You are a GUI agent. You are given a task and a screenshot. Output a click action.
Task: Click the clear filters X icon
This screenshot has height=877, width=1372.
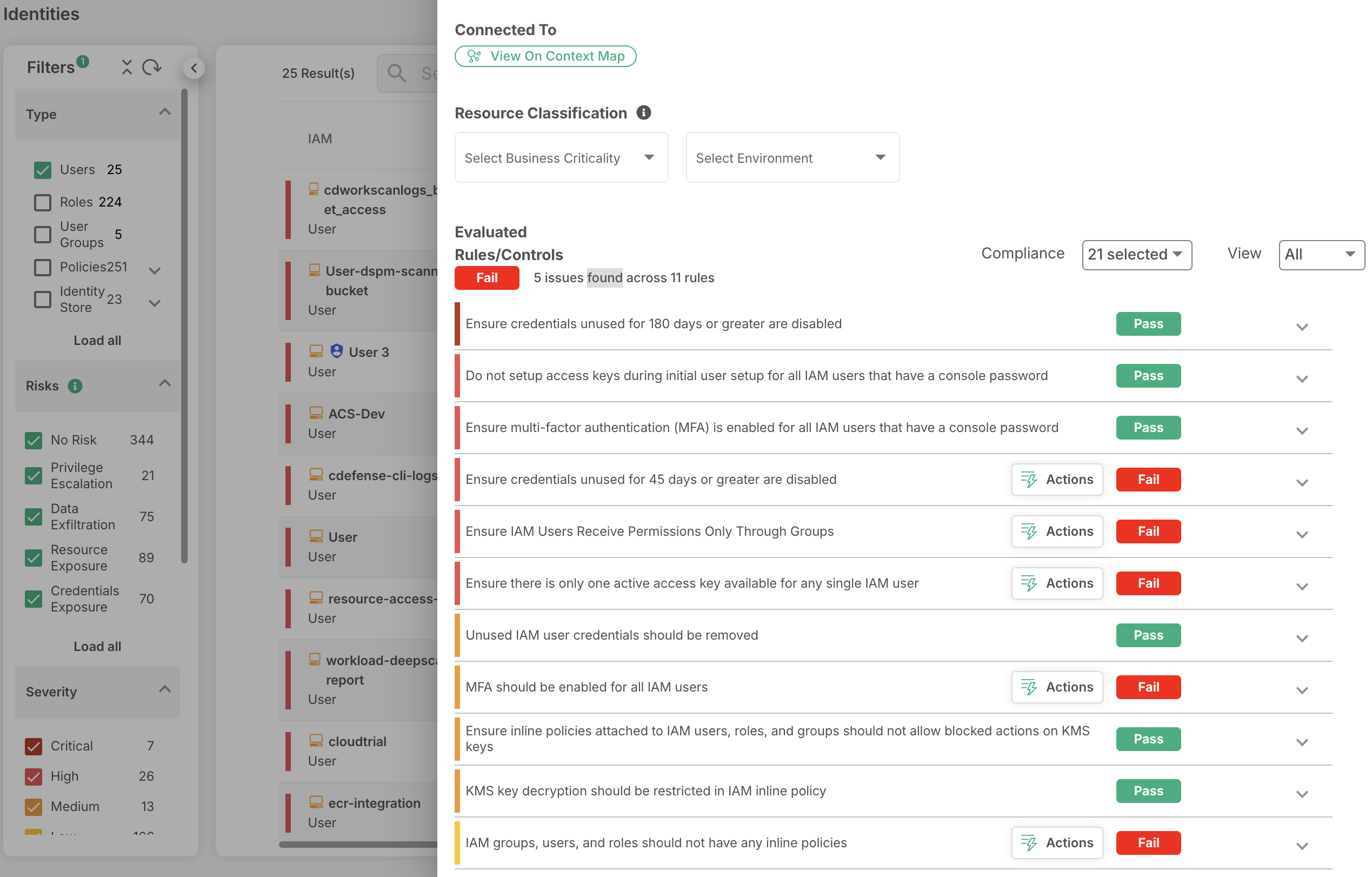(126, 67)
